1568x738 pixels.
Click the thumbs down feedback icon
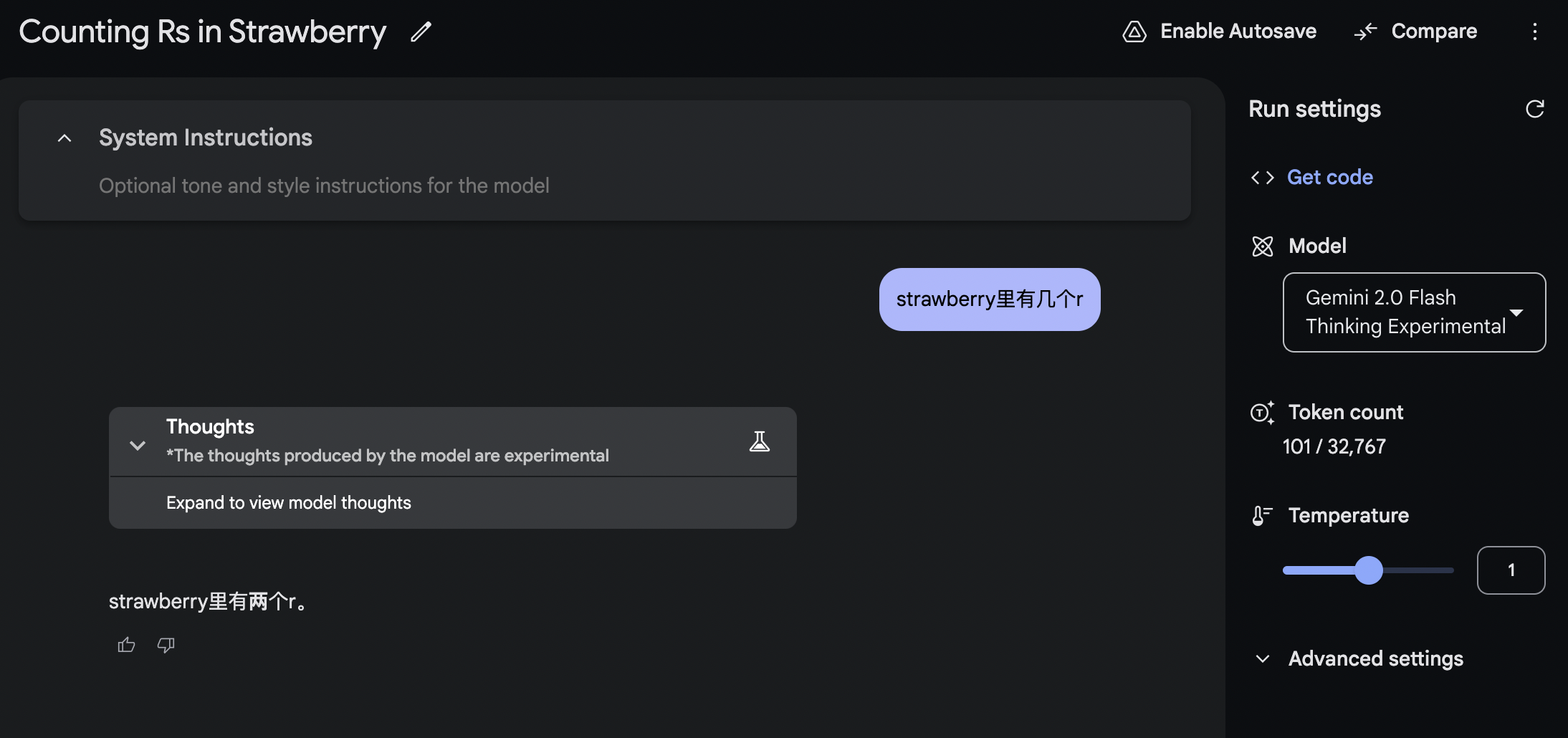(x=166, y=645)
